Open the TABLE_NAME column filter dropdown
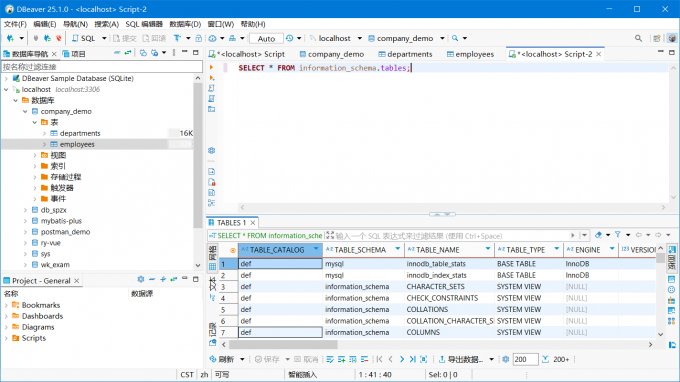 tap(488, 249)
